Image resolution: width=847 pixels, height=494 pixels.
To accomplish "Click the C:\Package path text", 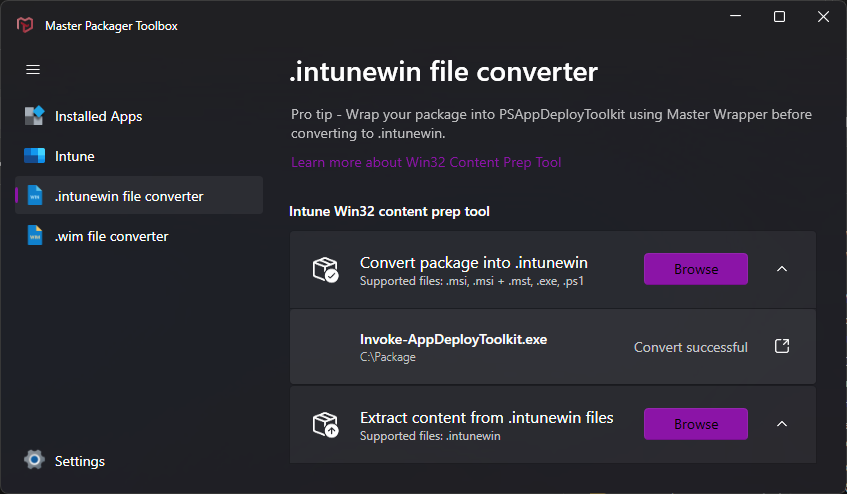I will tap(388, 357).
